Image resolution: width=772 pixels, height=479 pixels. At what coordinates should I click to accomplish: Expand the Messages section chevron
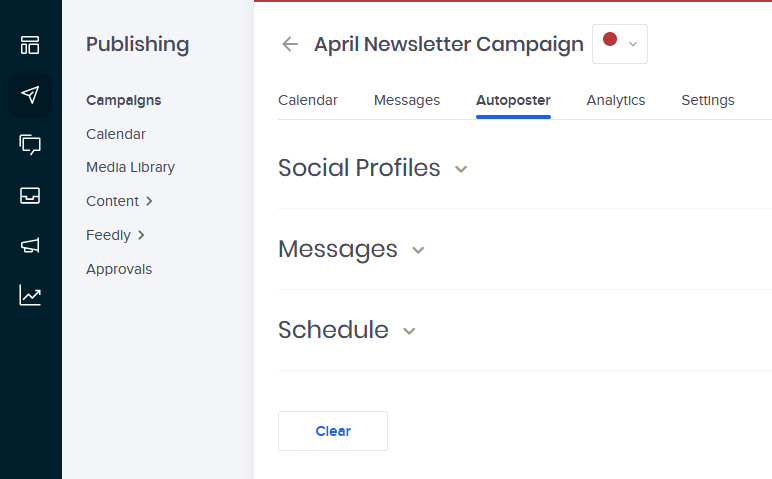[418, 250]
